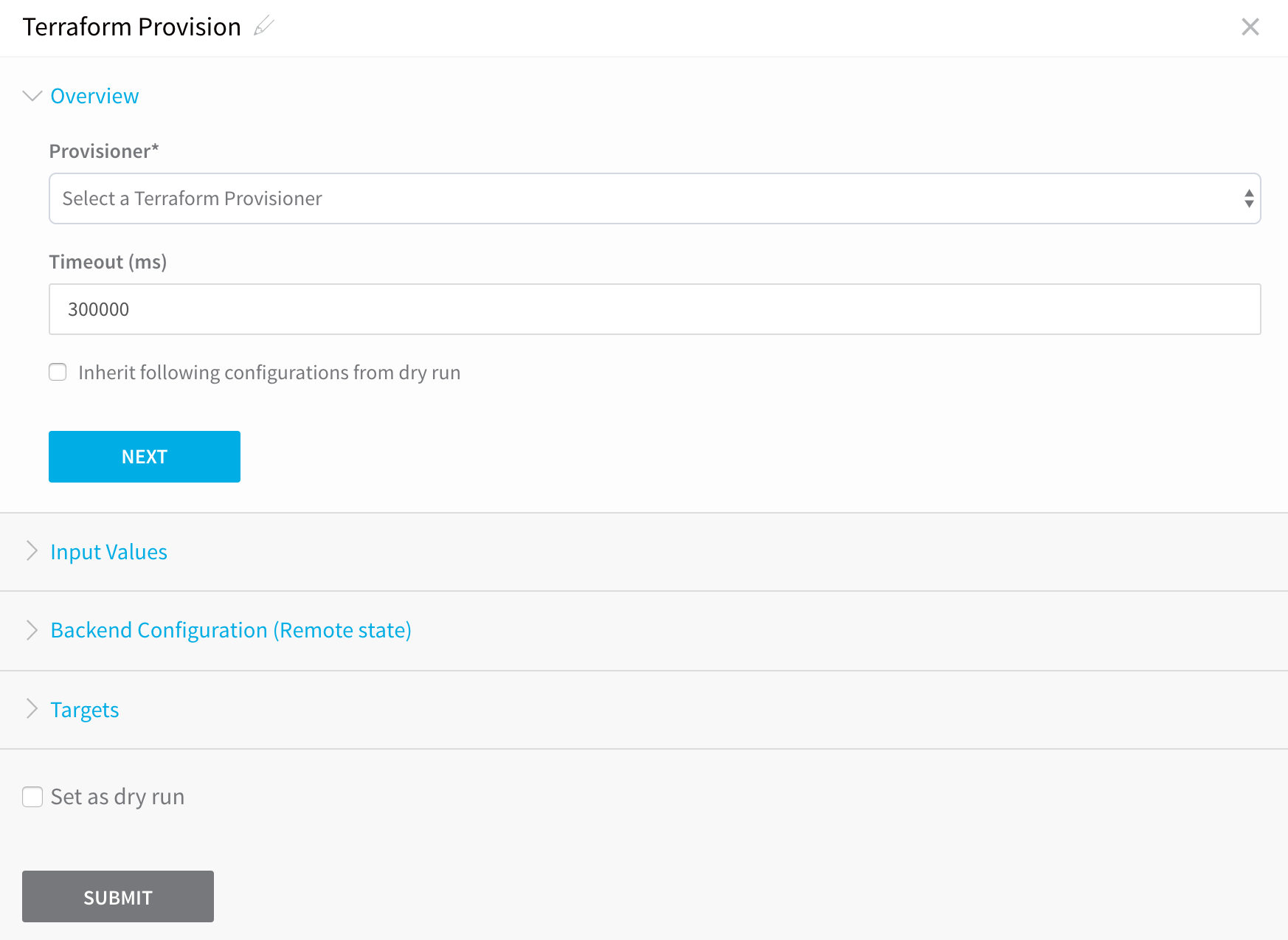Viewport: 1288px width, 940px height.
Task: Click the pencil edit icon beside Terraform Provision
Action: pyautogui.click(x=264, y=27)
